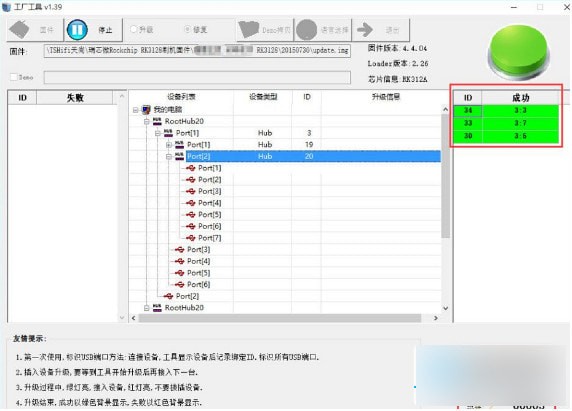The image size is (572, 411).
Task: Select success row ID 30 with 3:5
Action: click(x=506, y=136)
